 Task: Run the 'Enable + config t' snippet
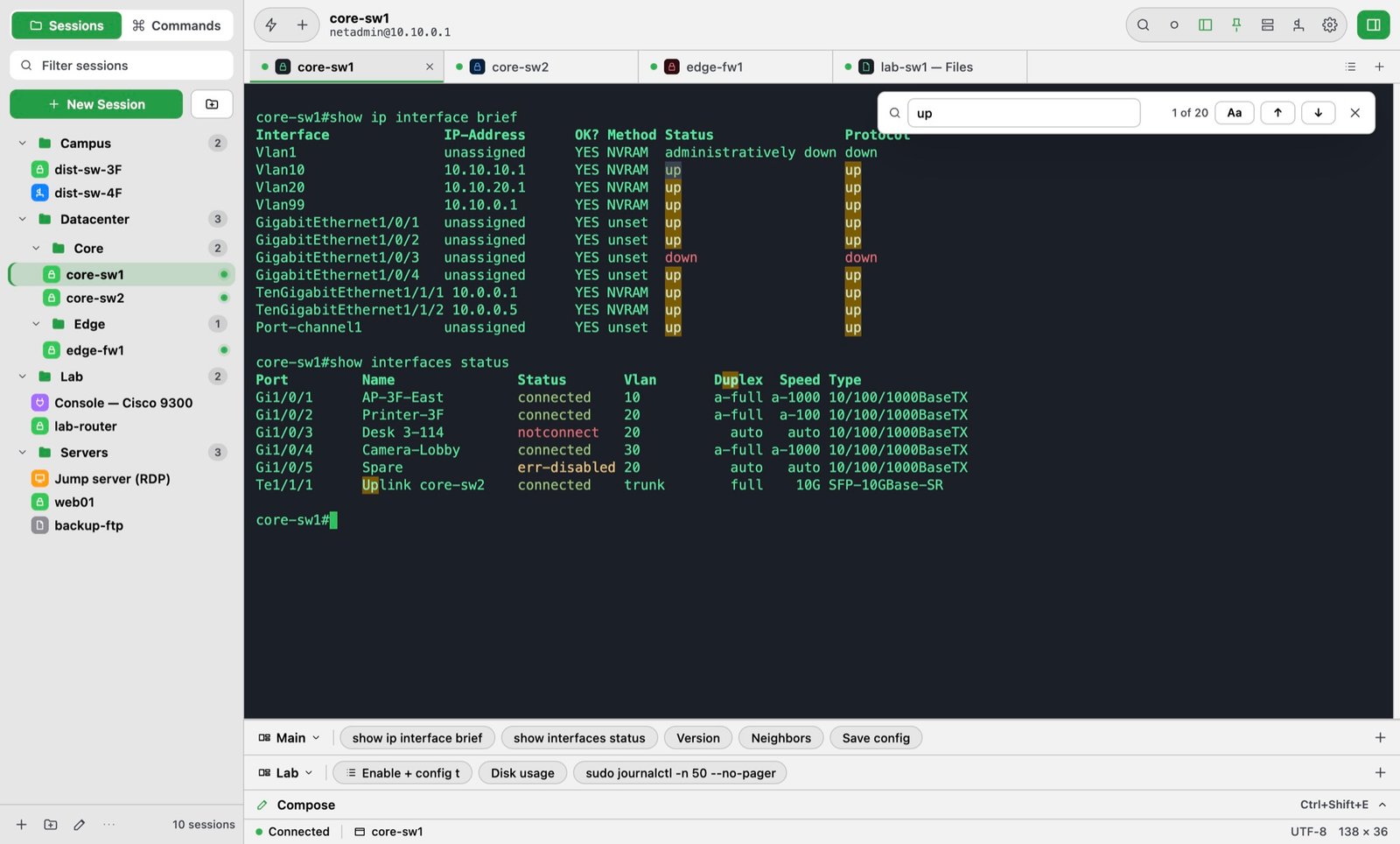point(402,773)
